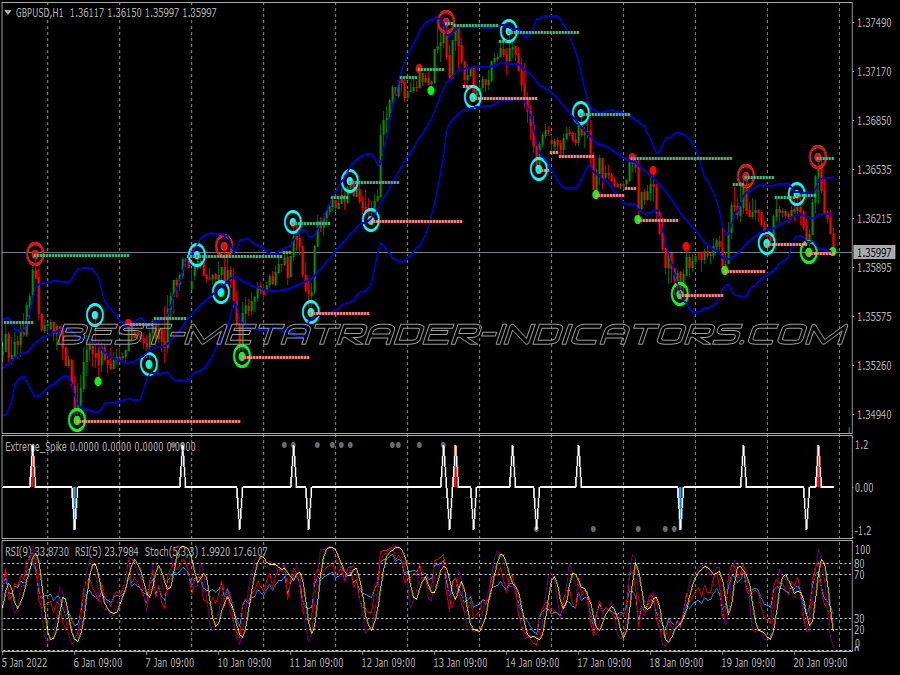Click the red ring marker on the 19 Jan high
The height and width of the screenshot is (675, 900).
pos(746,175)
